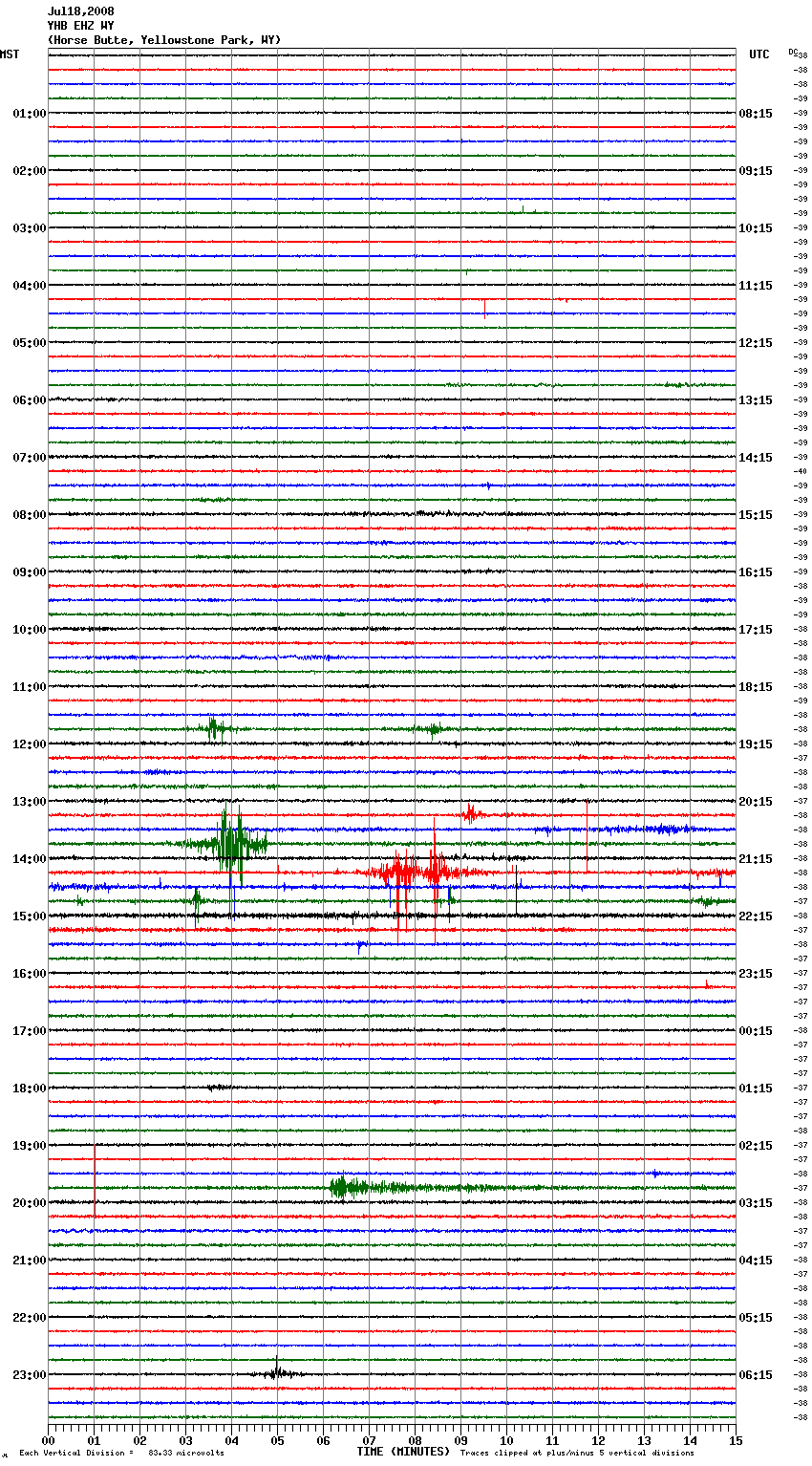Select the 08:15 UTC time label
812x1466 pixels.
756,114
